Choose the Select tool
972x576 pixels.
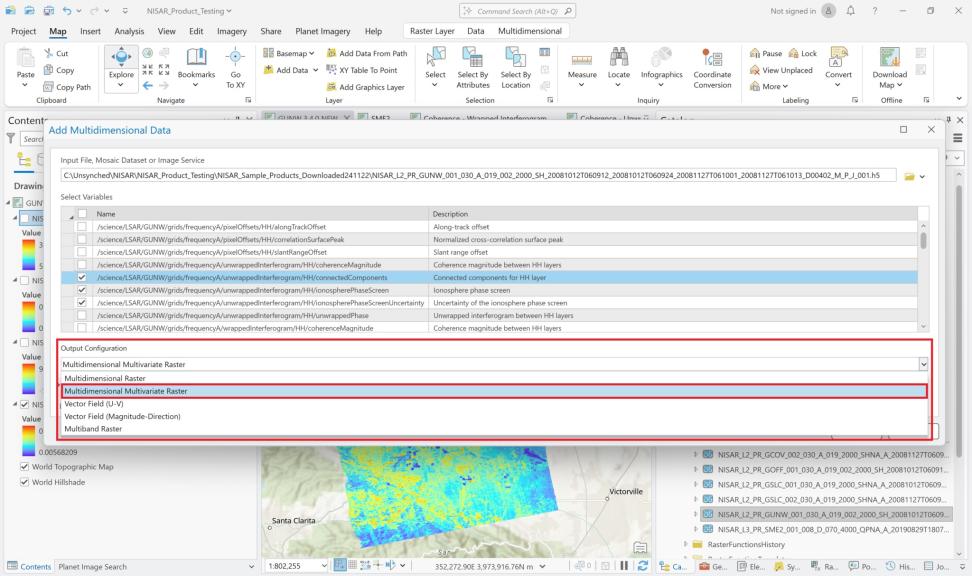(435, 67)
